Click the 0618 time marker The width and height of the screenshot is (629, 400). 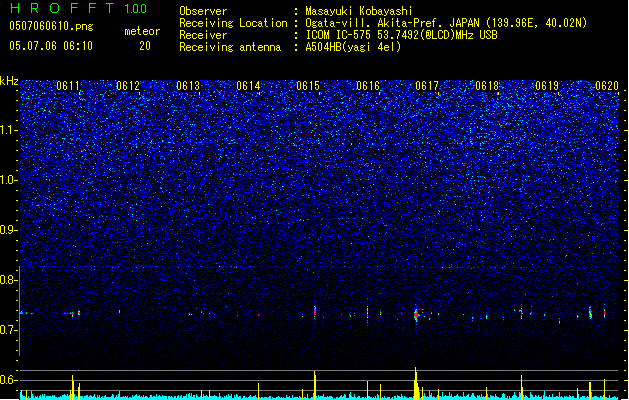click(x=487, y=86)
